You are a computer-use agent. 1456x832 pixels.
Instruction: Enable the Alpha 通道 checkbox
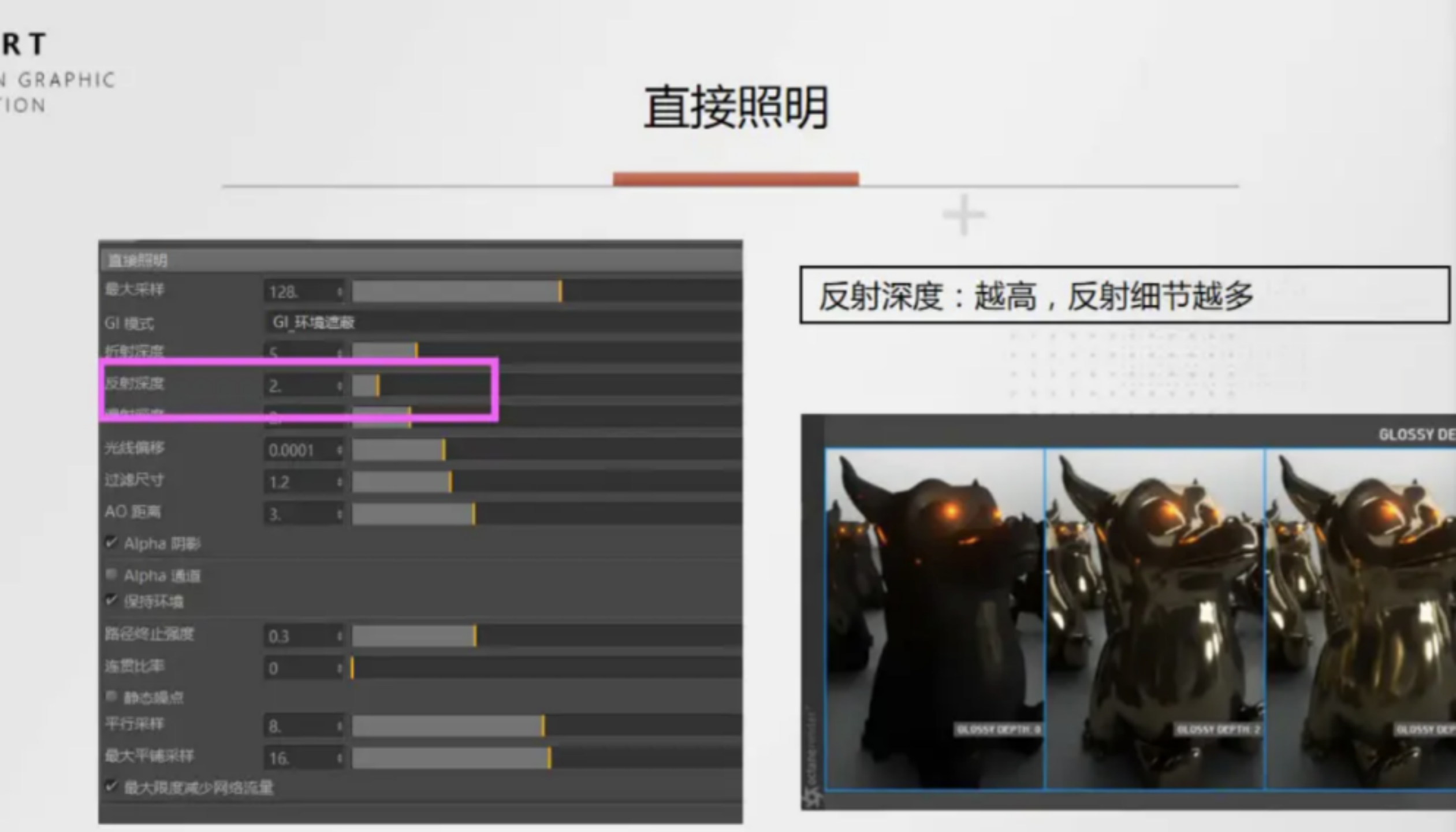(x=110, y=575)
